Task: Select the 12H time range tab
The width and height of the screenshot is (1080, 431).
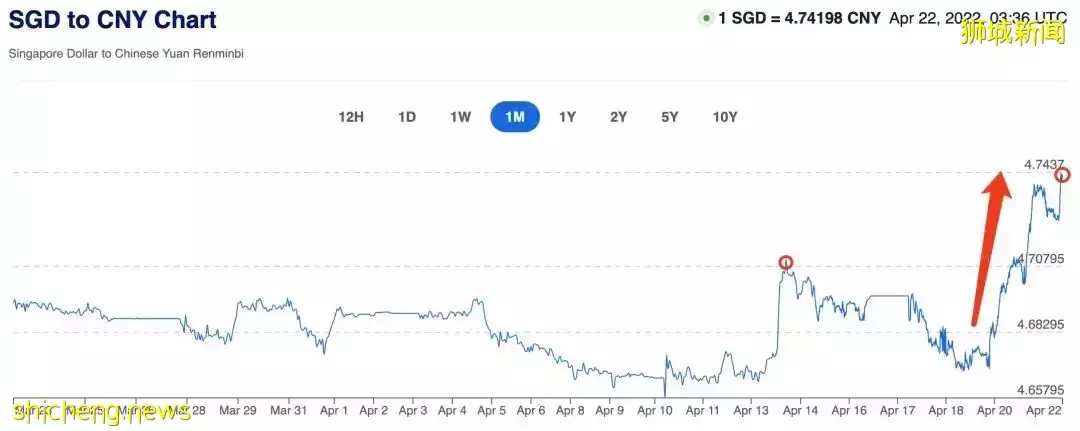Action: 351,117
